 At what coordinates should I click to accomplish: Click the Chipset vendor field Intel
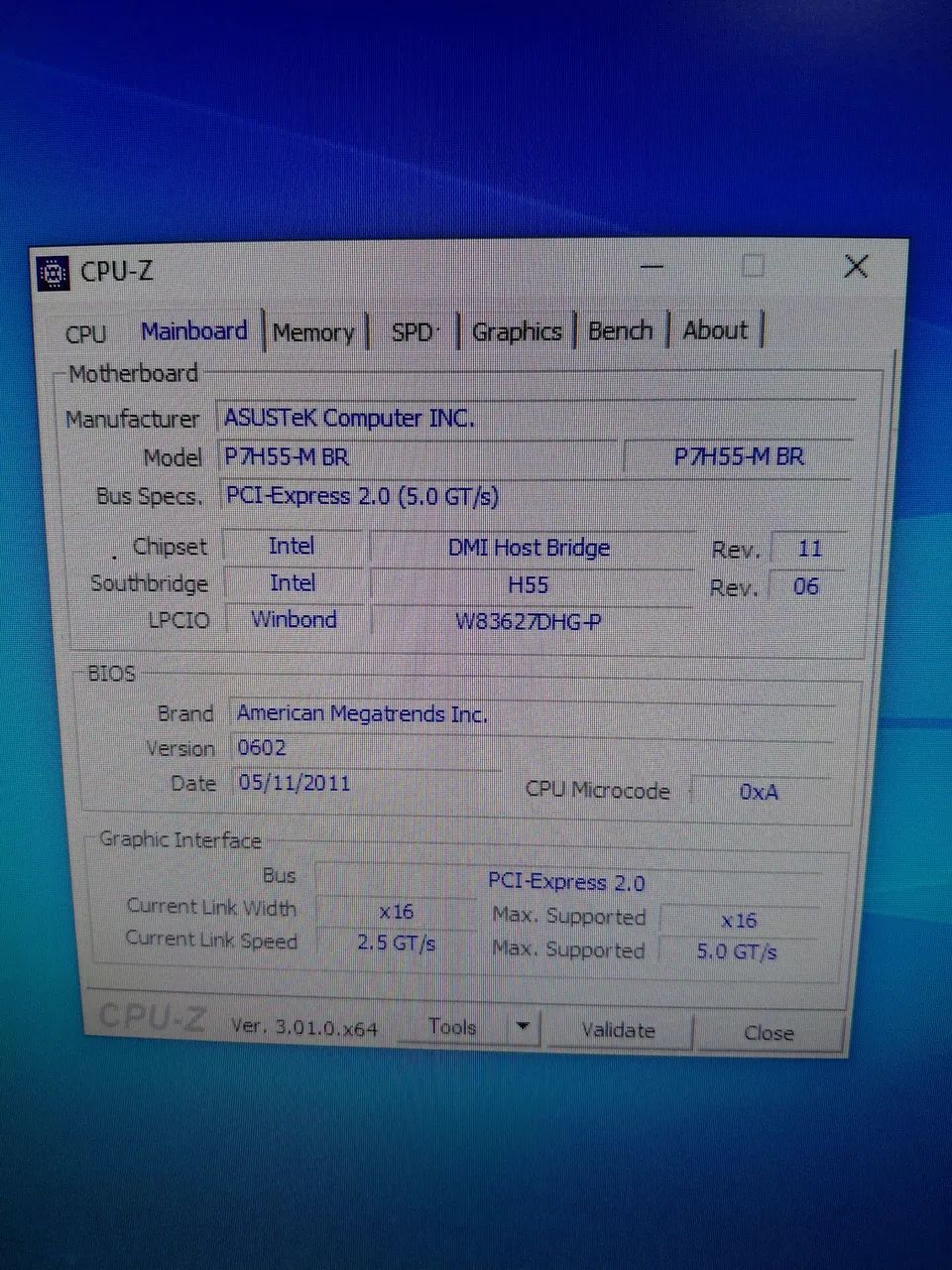(x=293, y=546)
